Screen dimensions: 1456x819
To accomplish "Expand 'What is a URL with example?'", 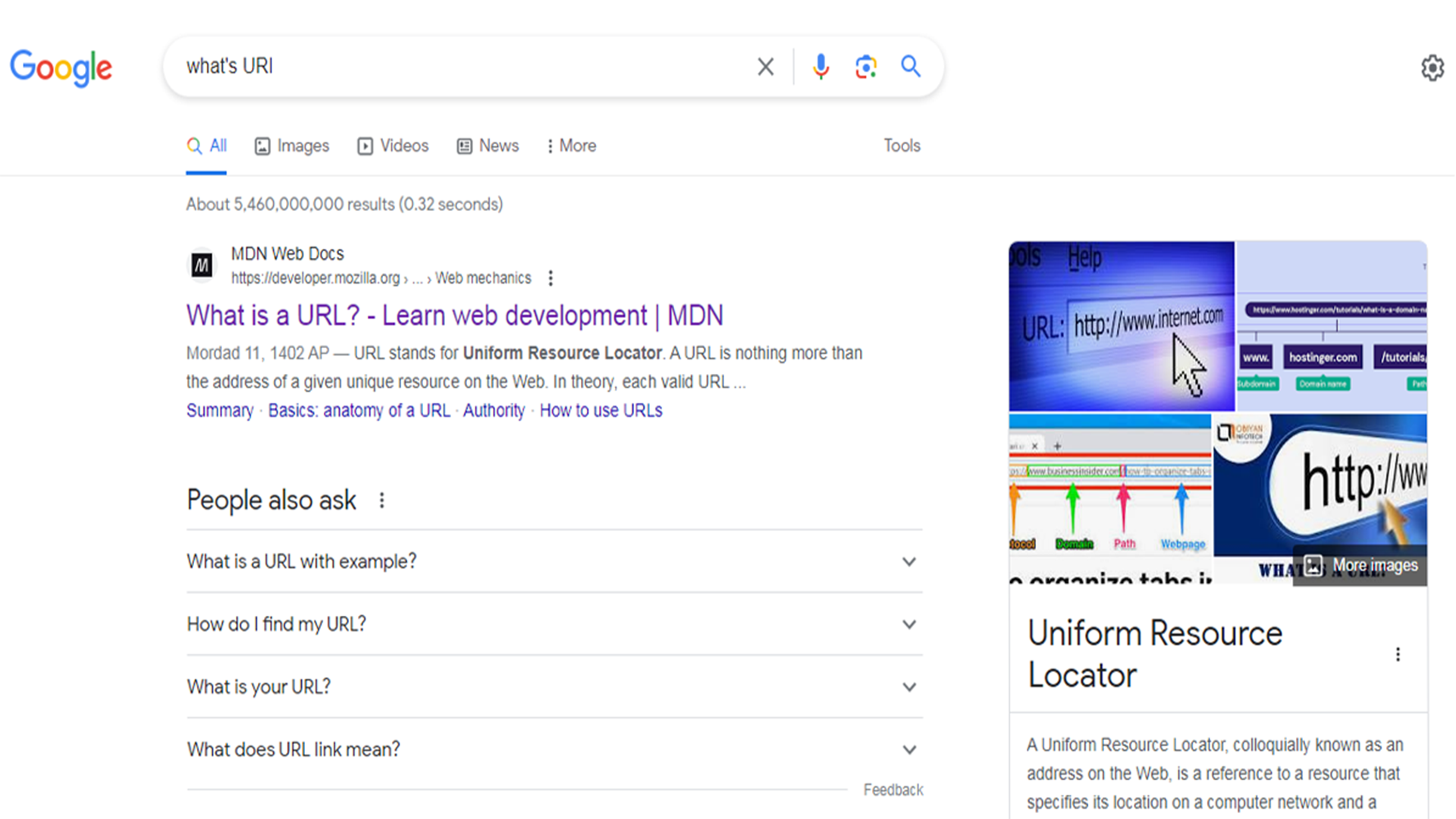I will pos(554,562).
